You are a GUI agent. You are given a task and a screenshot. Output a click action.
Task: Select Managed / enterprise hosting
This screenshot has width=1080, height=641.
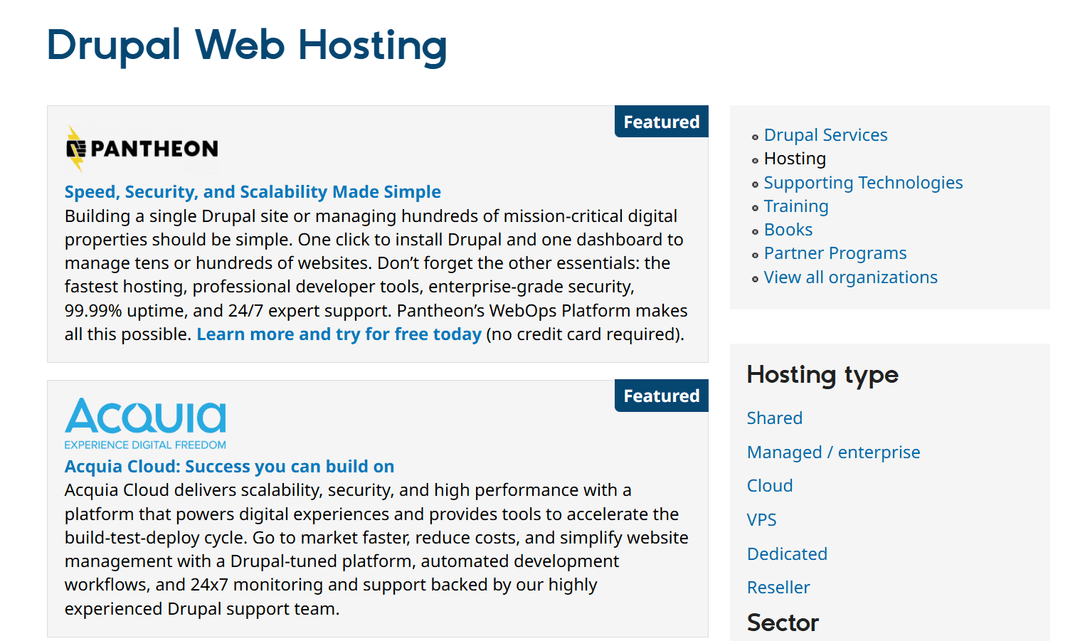point(833,452)
